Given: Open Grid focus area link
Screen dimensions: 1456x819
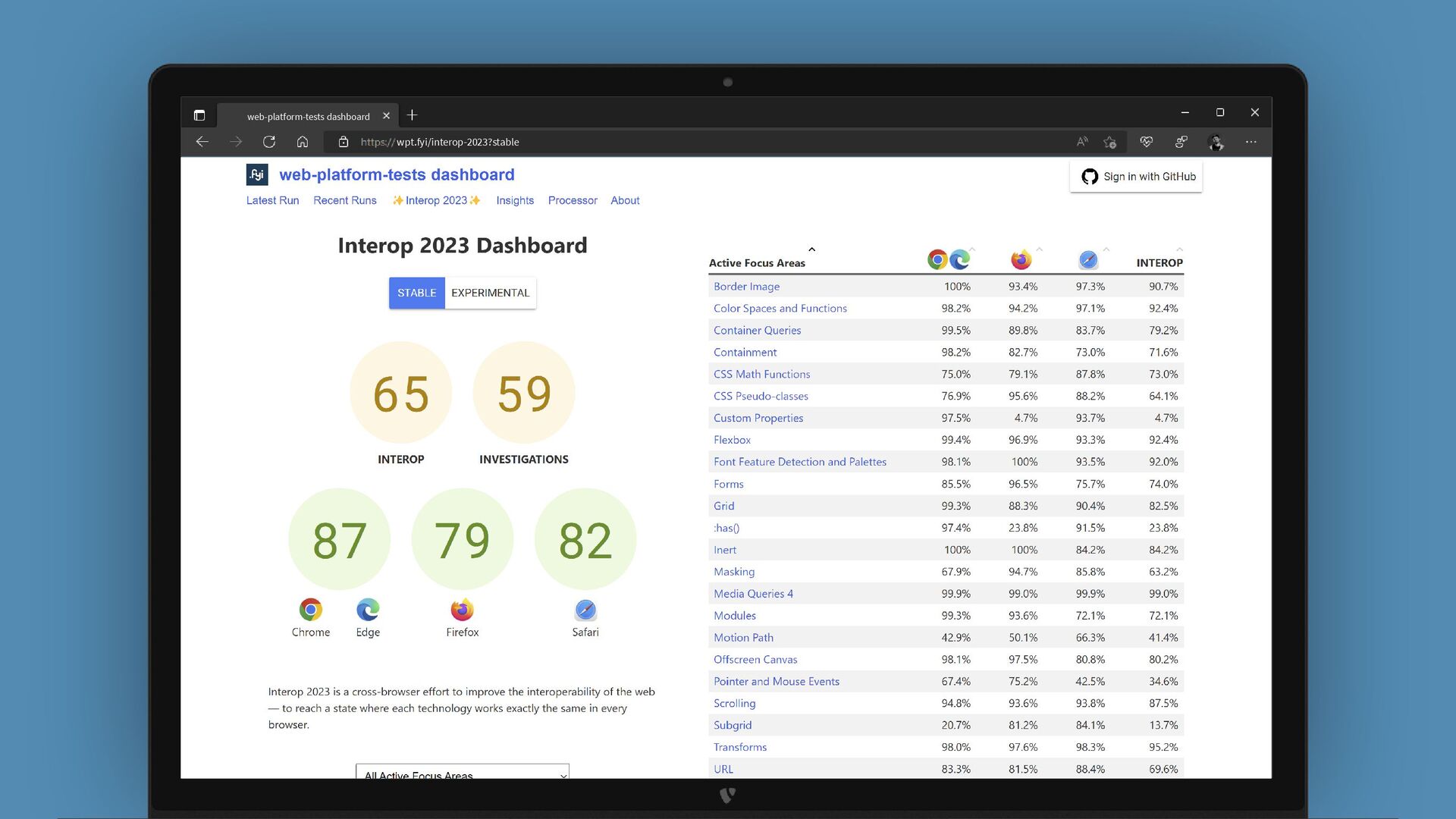Looking at the screenshot, I should tap(723, 507).
